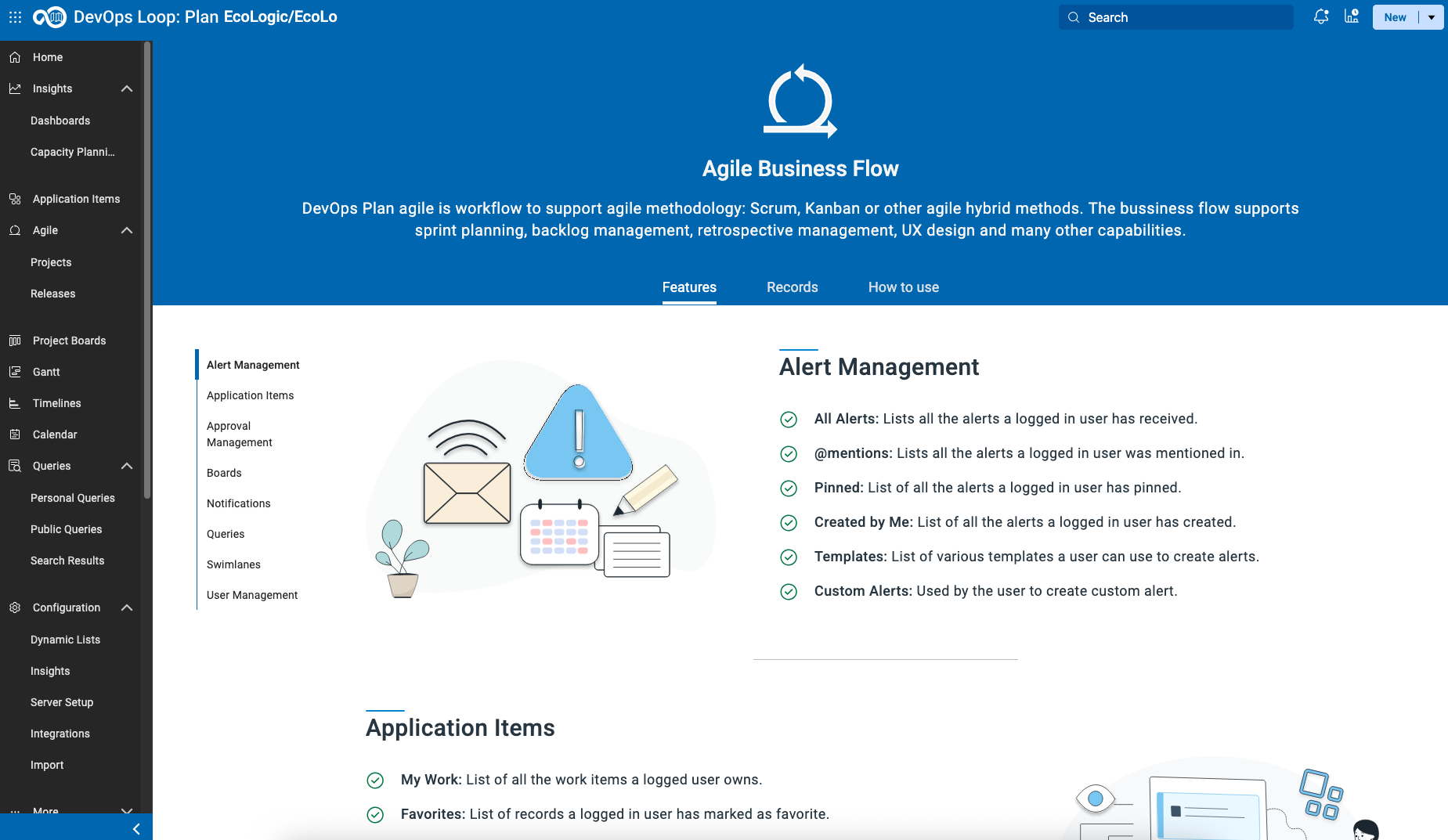The width and height of the screenshot is (1448, 840).
Task: Open Public Queries in sidebar
Action: click(x=67, y=529)
